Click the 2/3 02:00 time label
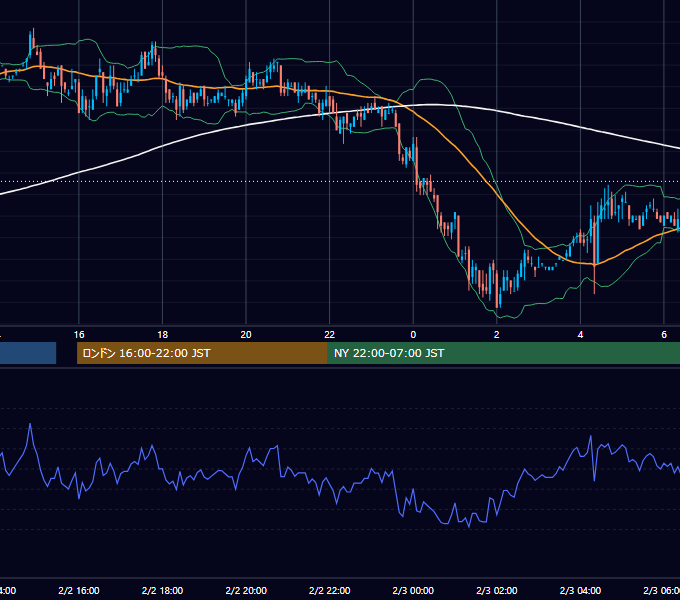 497,590
